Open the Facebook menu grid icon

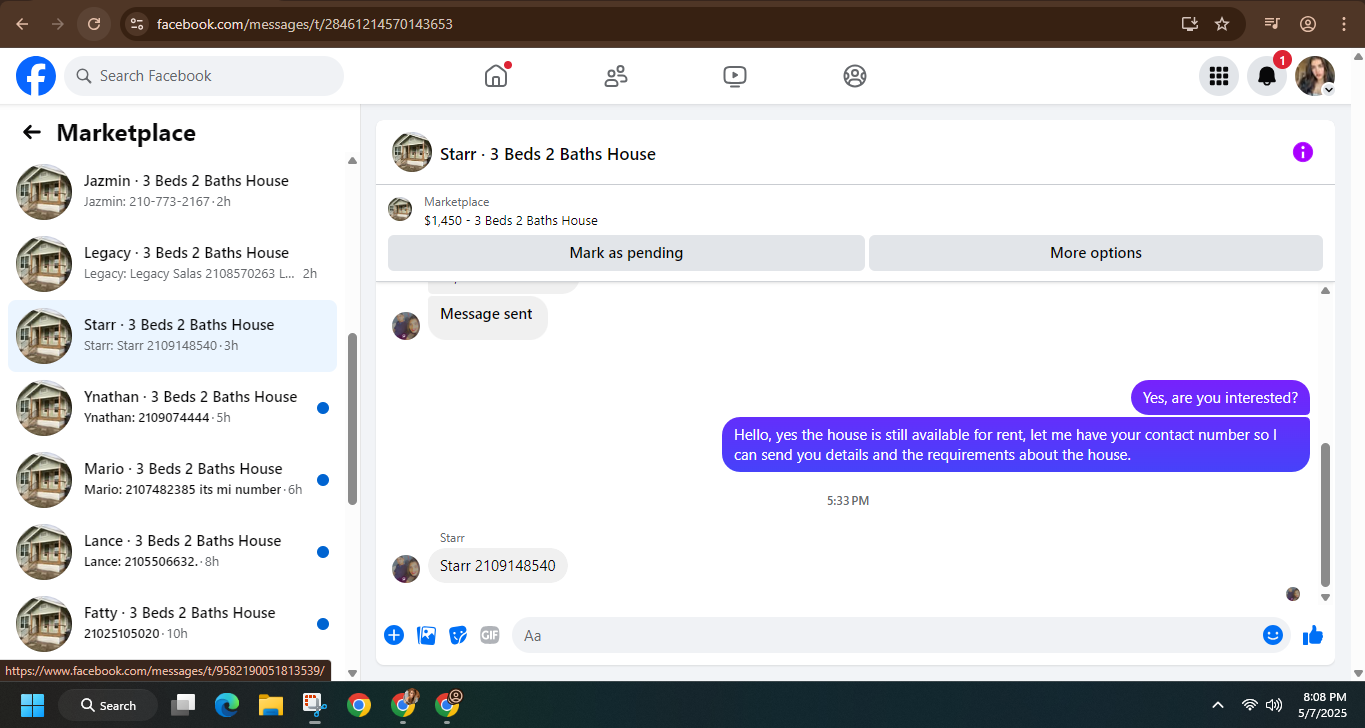(1219, 76)
